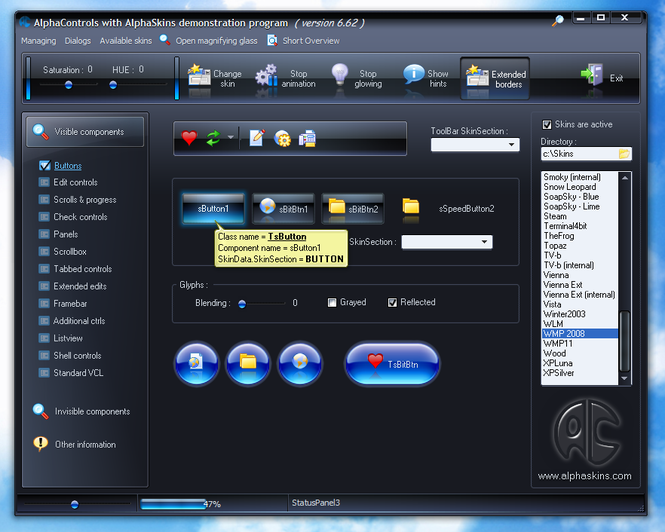Click the Short Overview menu item
The image size is (665, 532).
click(x=311, y=41)
